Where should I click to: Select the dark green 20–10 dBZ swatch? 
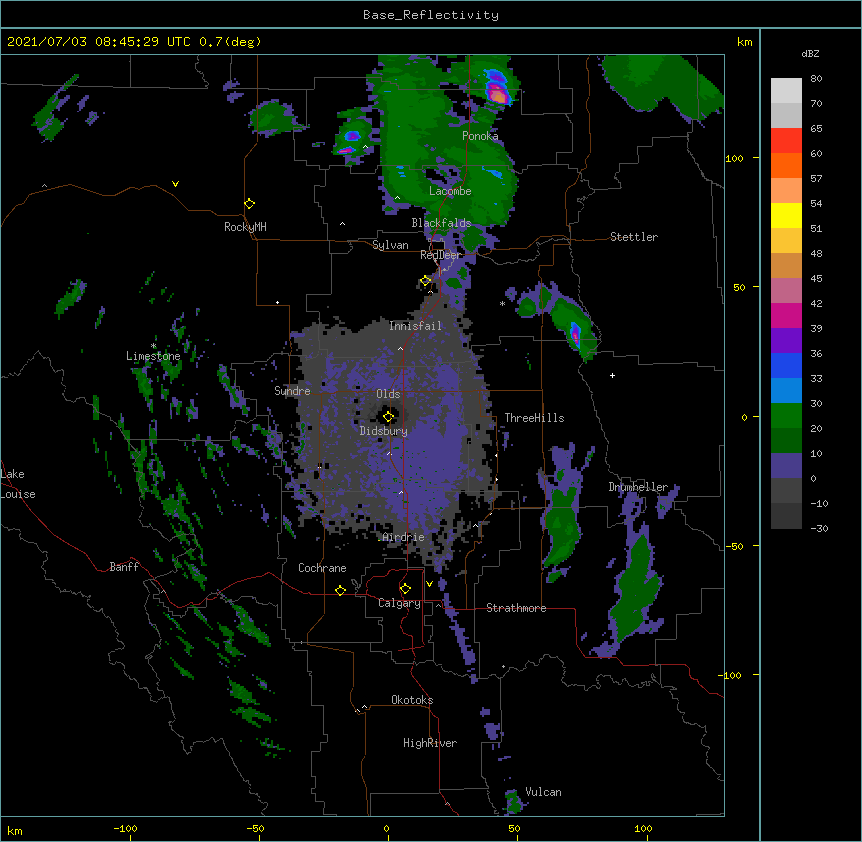pos(786,441)
